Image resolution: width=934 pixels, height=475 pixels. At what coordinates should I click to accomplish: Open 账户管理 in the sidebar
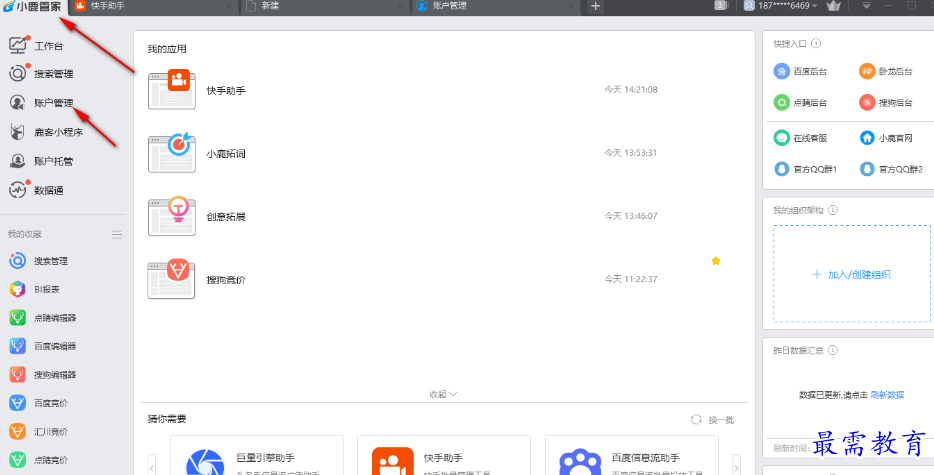point(41,103)
